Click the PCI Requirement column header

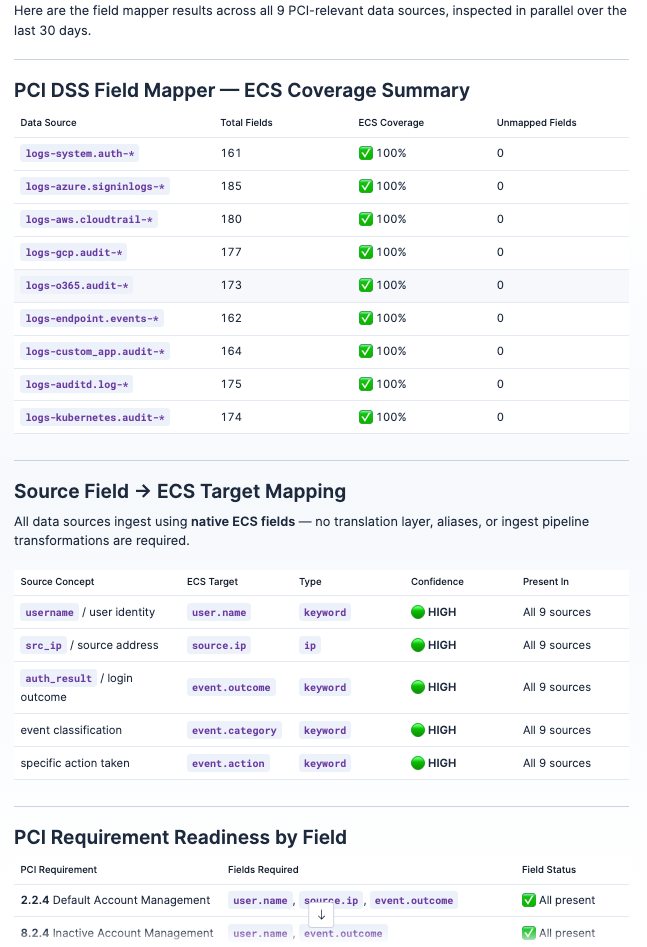(x=59, y=870)
